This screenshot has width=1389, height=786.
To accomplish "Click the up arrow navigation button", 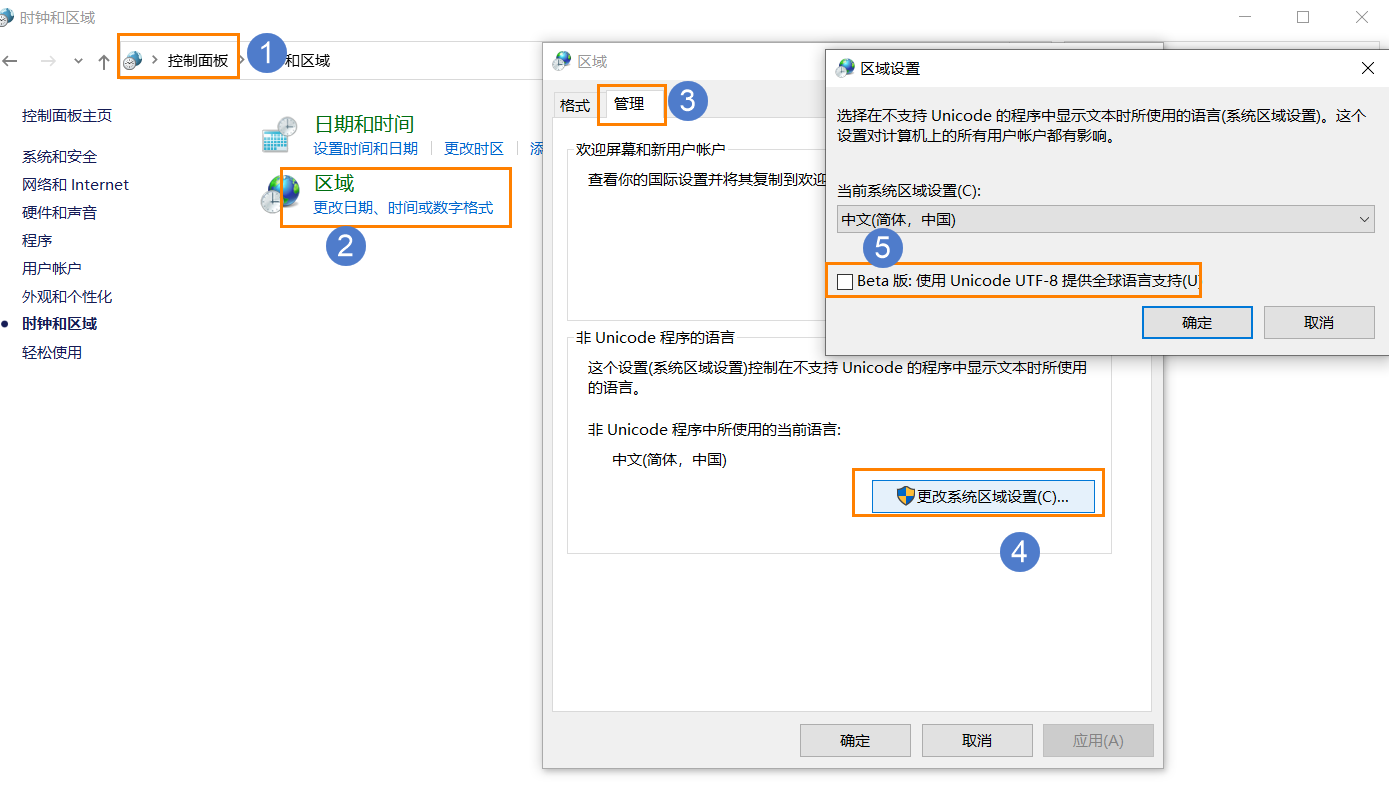I will pos(104,61).
